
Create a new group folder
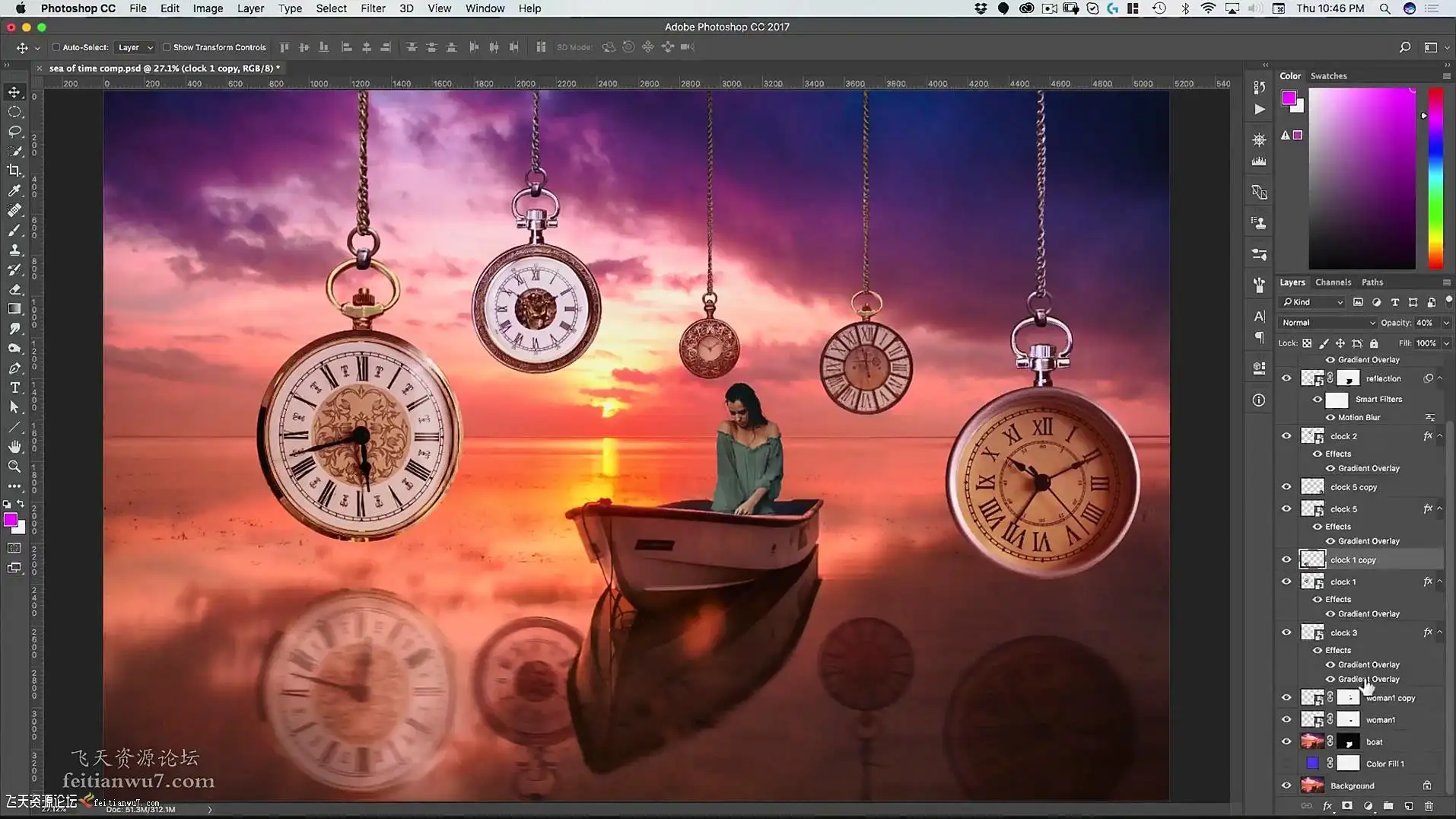tap(1388, 806)
